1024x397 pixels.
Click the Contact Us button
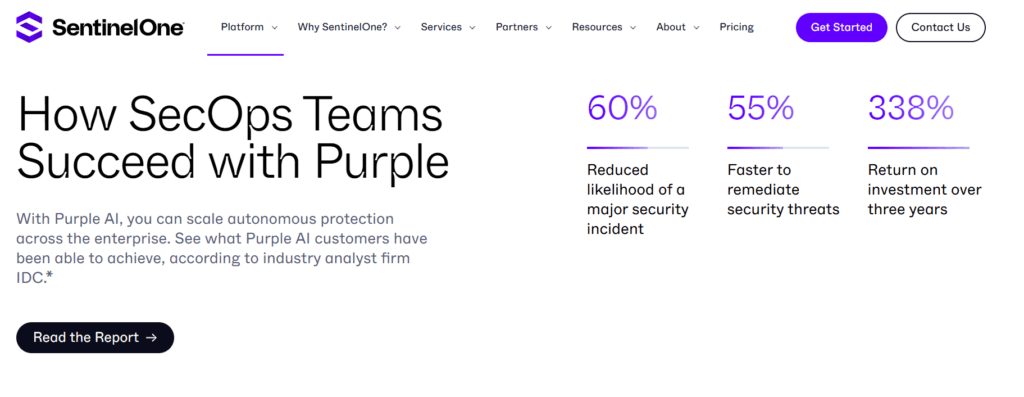(x=940, y=27)
